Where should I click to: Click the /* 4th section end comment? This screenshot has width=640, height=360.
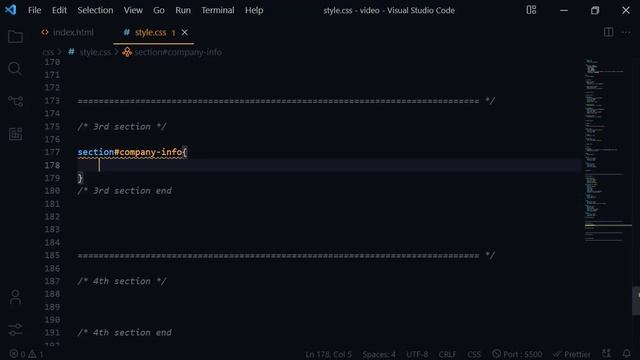pos(124,333)
